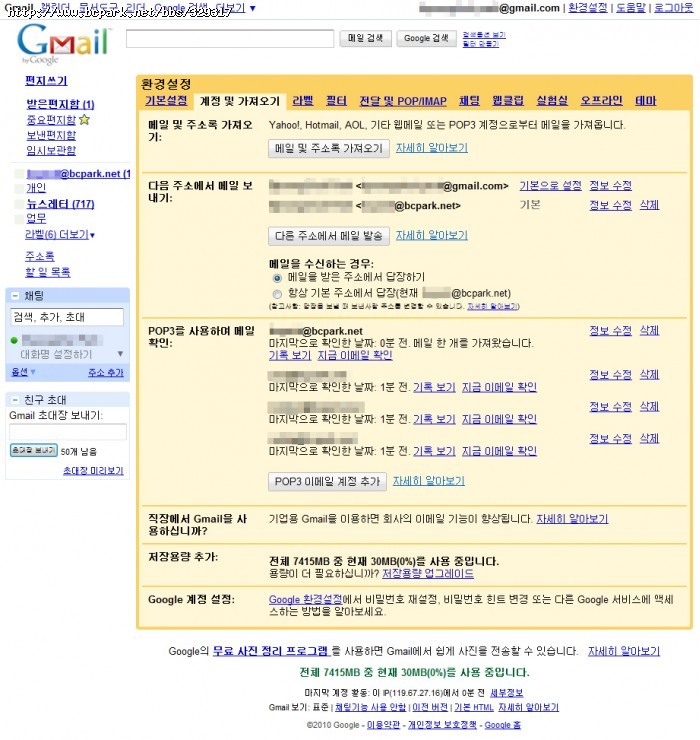
Task: Open 주소록 contacts
Action: pos(40,256)
